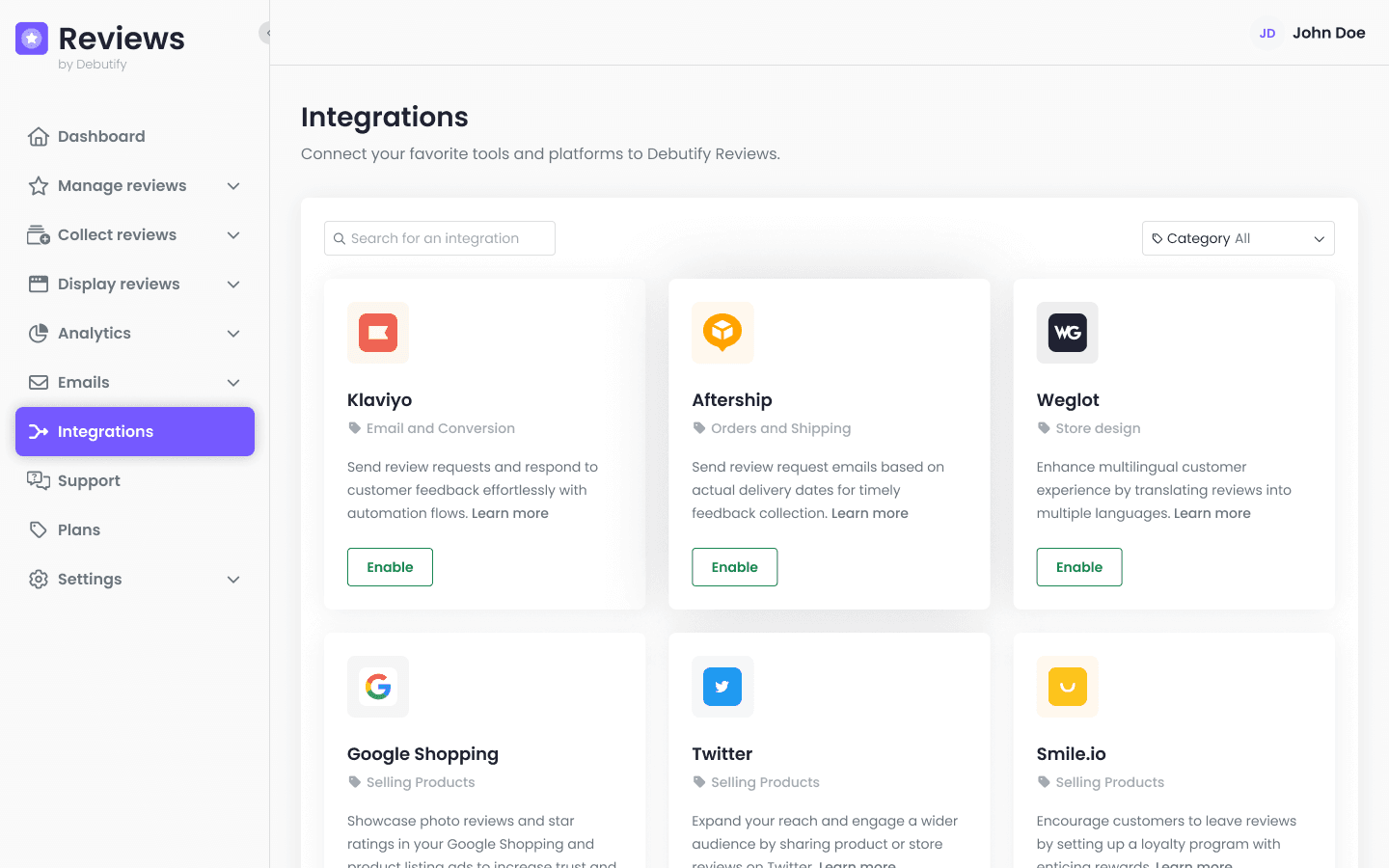The image size is (1389, 868).
Task: Open the Analytics menu item
Action: coord(135,334)
